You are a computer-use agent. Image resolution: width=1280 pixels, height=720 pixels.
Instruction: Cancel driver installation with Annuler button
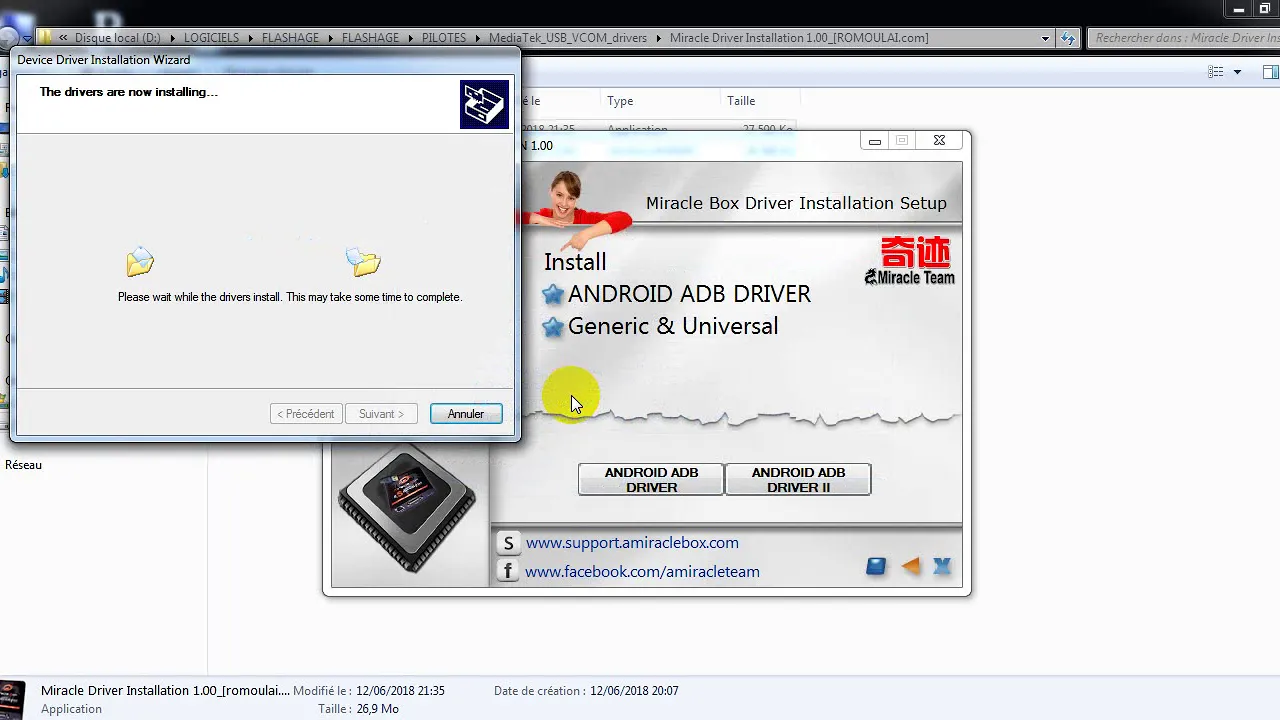point(466,414)
